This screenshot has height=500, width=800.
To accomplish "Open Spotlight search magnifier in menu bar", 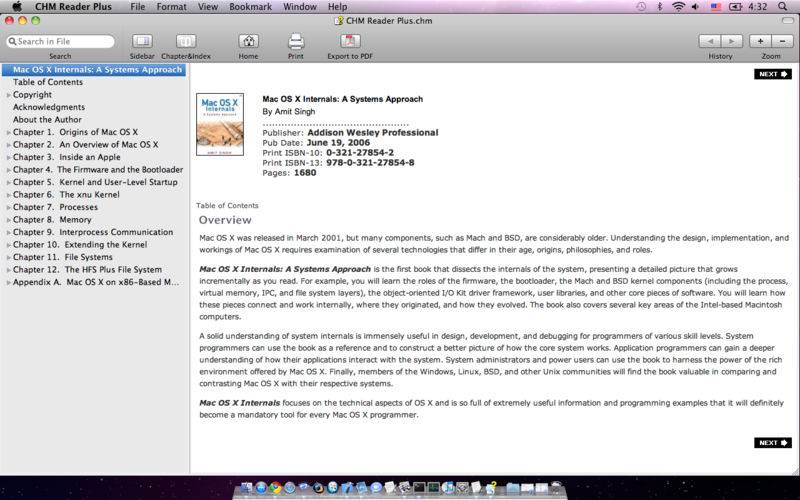I will pyautogui.click(x=782, y=7).
